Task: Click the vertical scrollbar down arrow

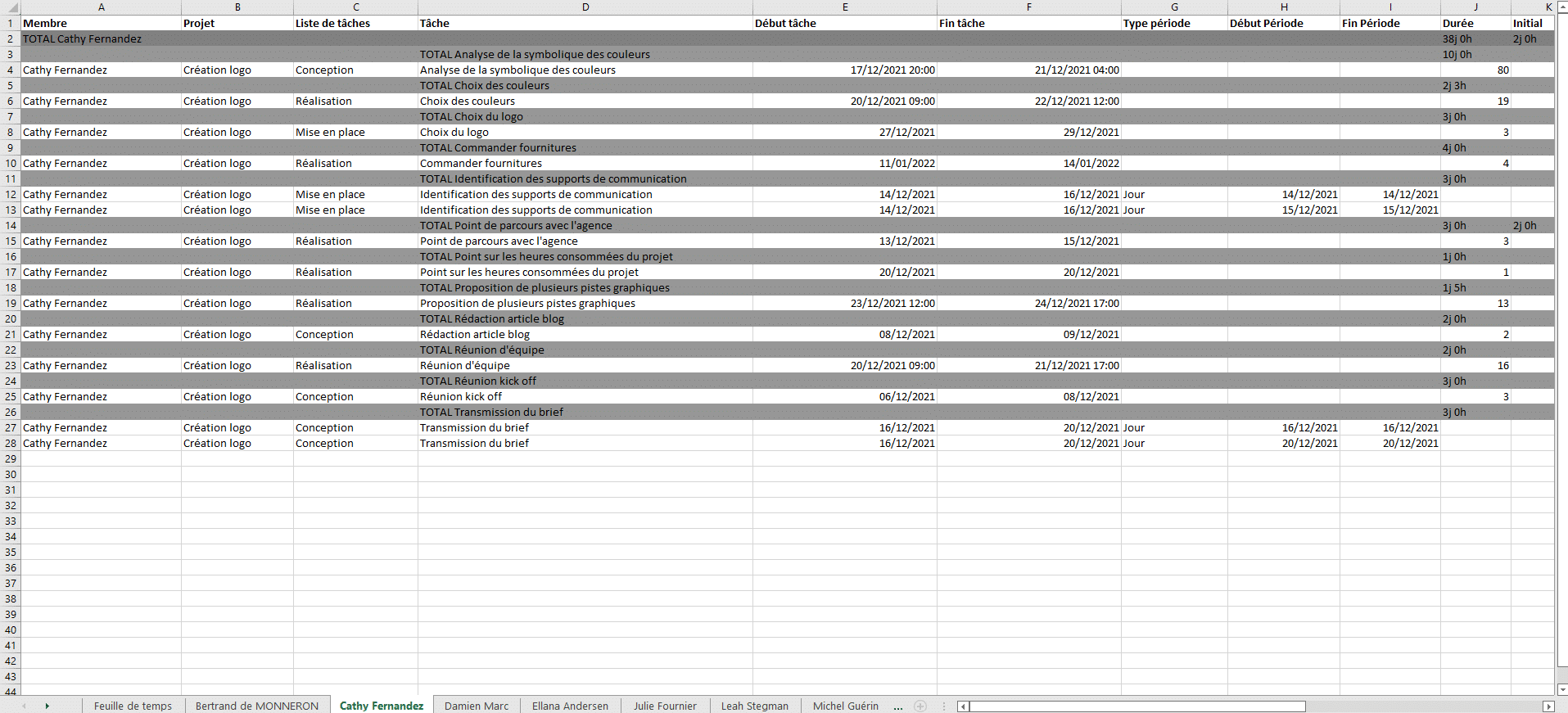Action: [x=1562, y=690]
